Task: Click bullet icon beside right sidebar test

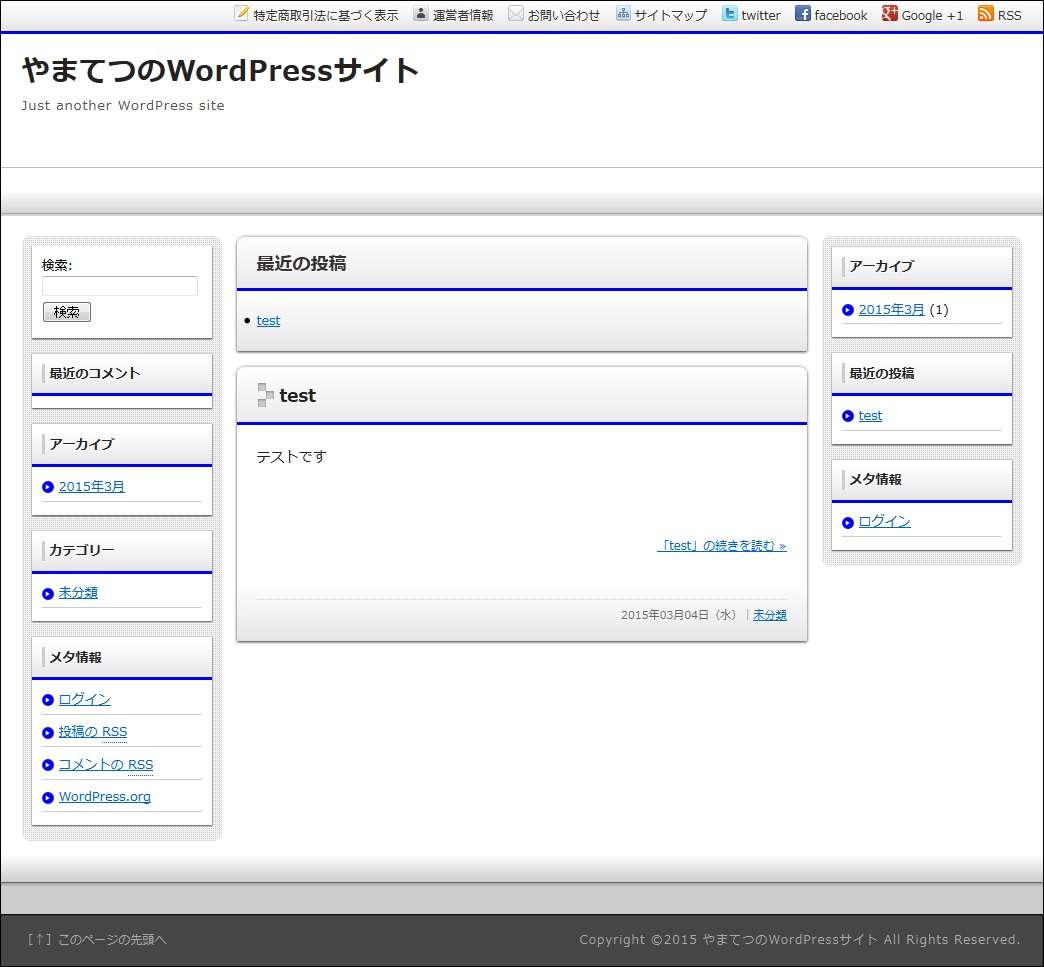Action: pyautogui.click(x=848, y=416)
